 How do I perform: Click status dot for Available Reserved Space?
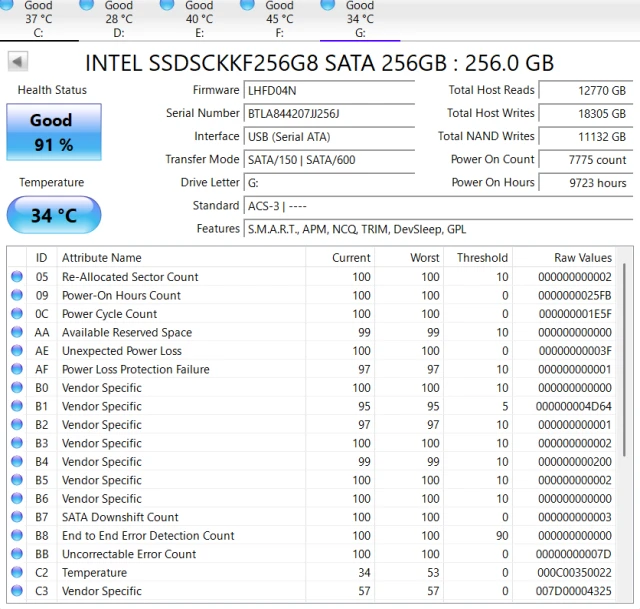point(17,332)
